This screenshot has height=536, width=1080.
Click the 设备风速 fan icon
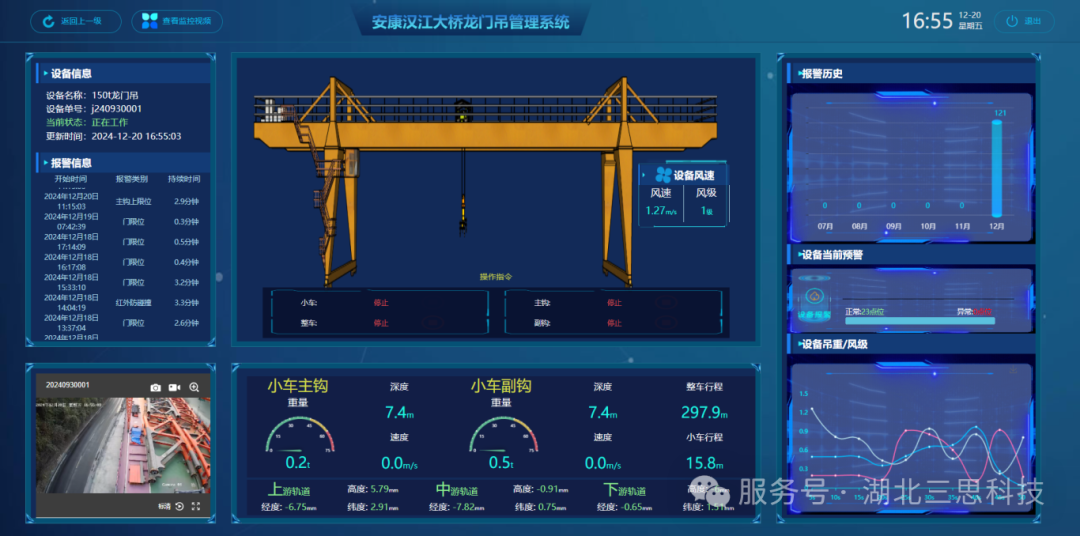pos(662,175)
